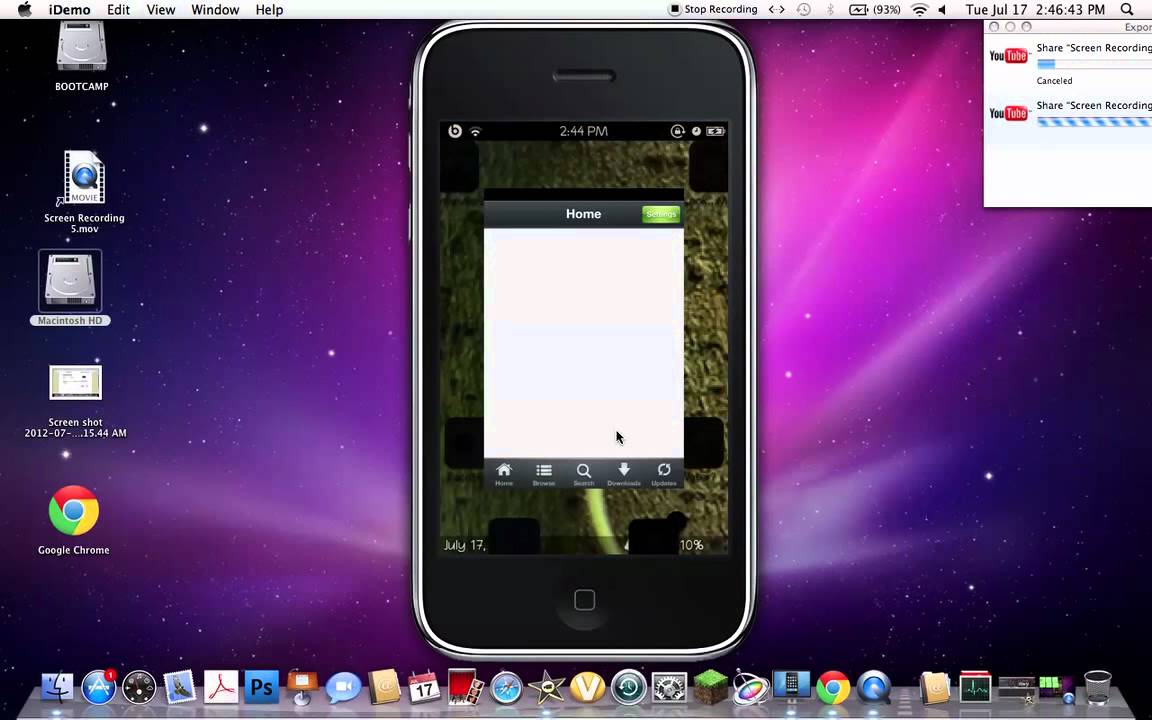Select Google Chrome desktop shortcut
The image size is (1152, 720).
pyautogui.click(x=73, y=519)
